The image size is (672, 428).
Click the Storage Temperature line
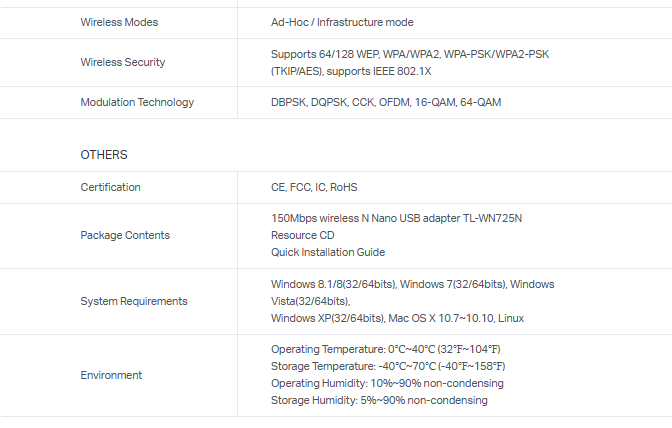[385, 366]
